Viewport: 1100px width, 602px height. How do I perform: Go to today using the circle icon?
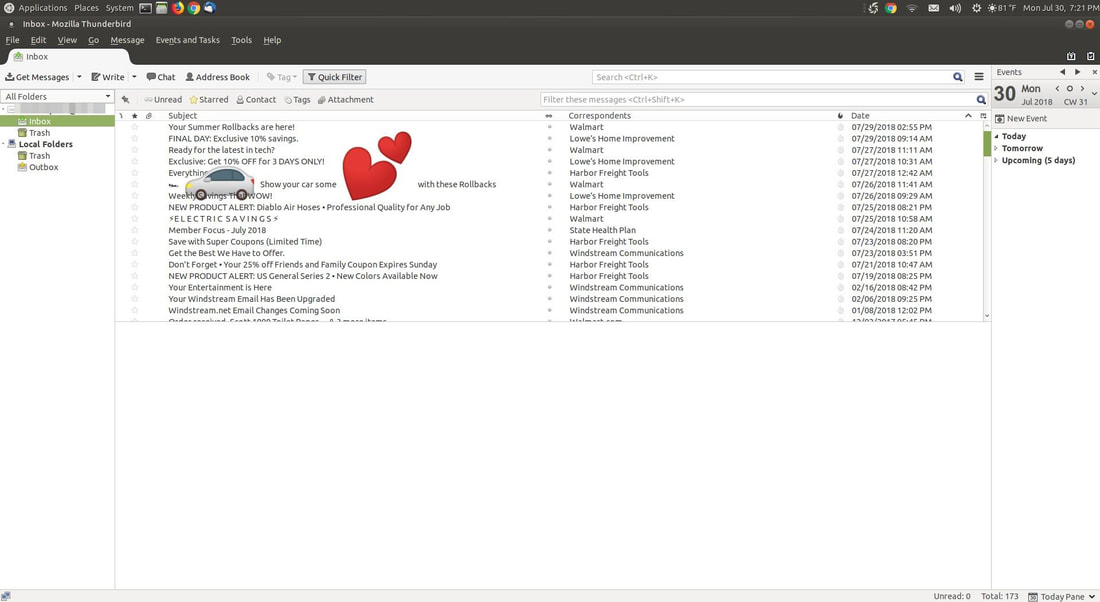click(x=1069, y=89)
